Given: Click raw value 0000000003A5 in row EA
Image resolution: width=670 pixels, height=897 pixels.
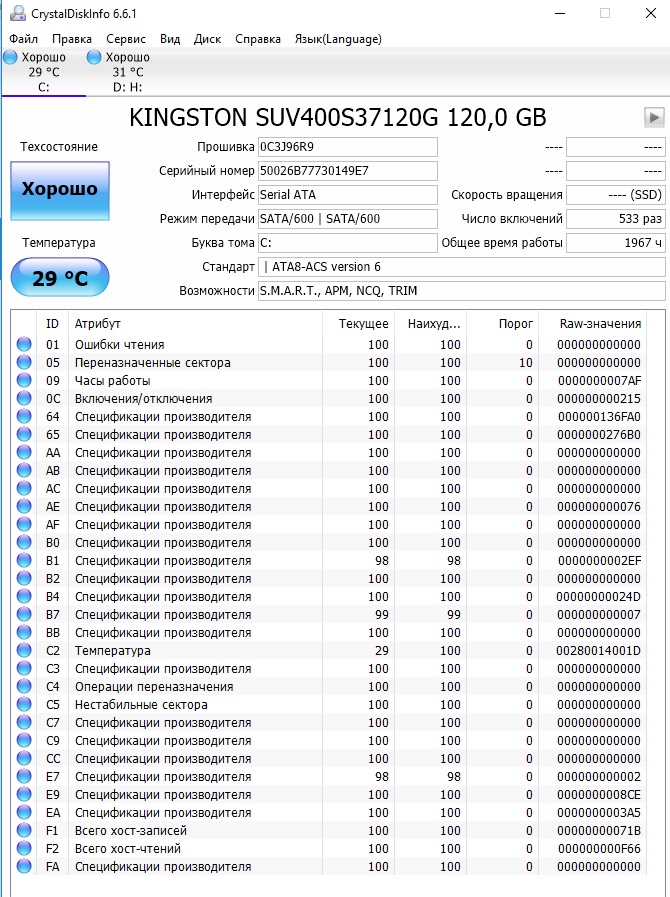Looking at the screenshot, I should pyautogui.click(x=599, y=812).
